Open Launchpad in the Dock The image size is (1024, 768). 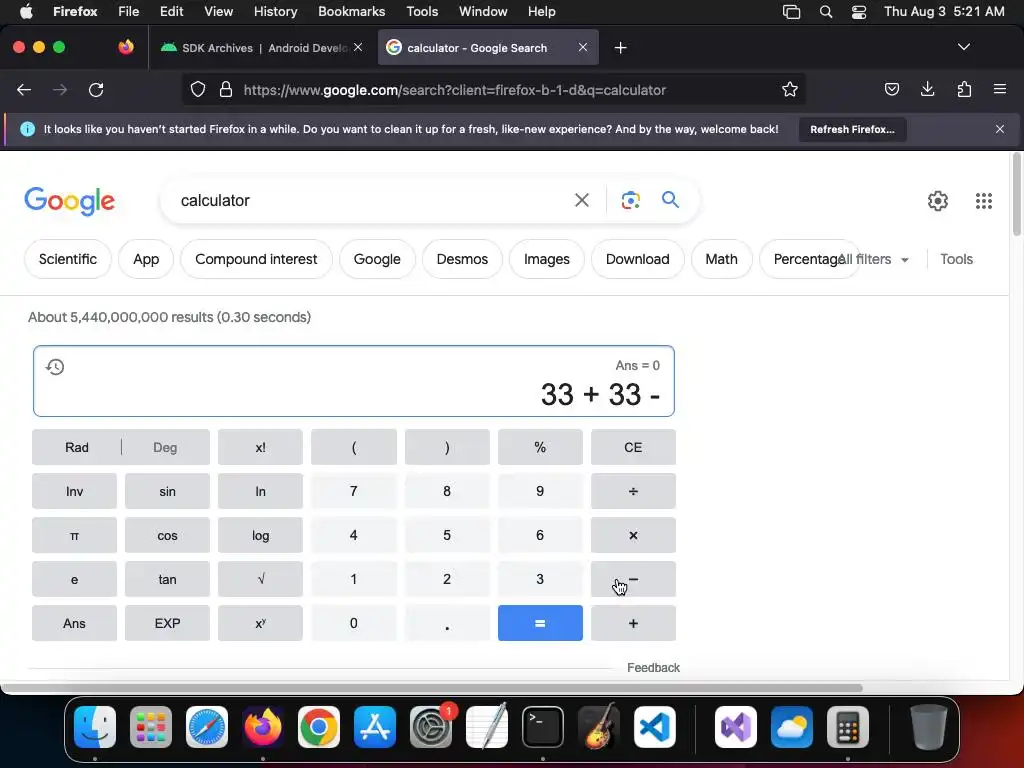tap(151, 727)
